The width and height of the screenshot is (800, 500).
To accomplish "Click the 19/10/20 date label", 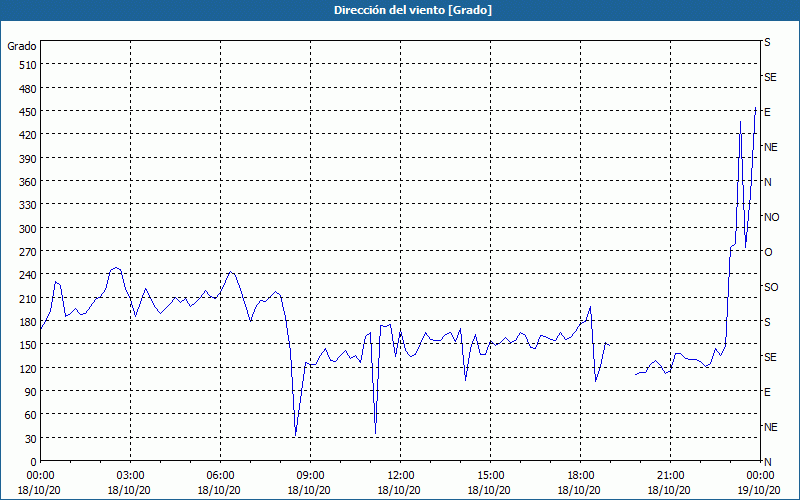I will tap(760, 490).
